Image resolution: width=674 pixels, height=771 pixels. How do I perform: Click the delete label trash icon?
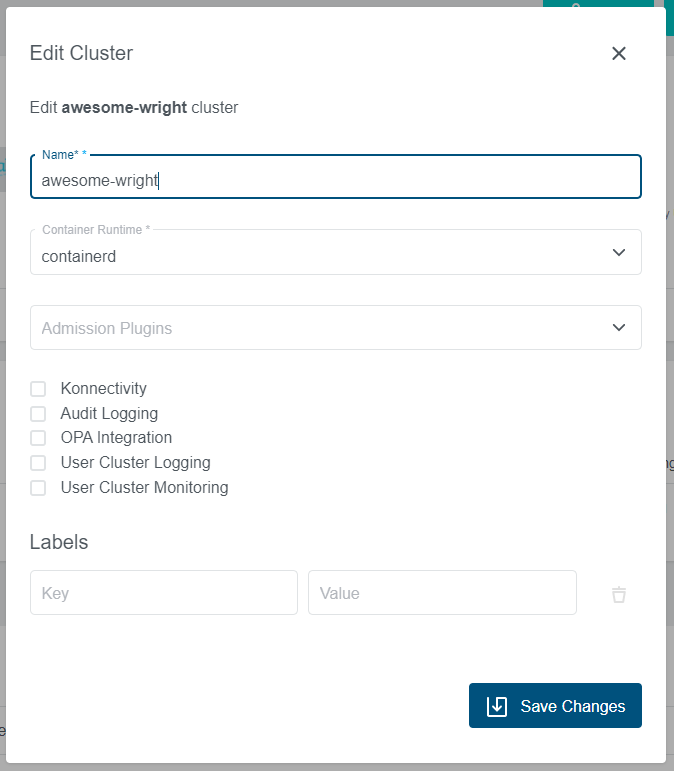click(x=619, y=594)
